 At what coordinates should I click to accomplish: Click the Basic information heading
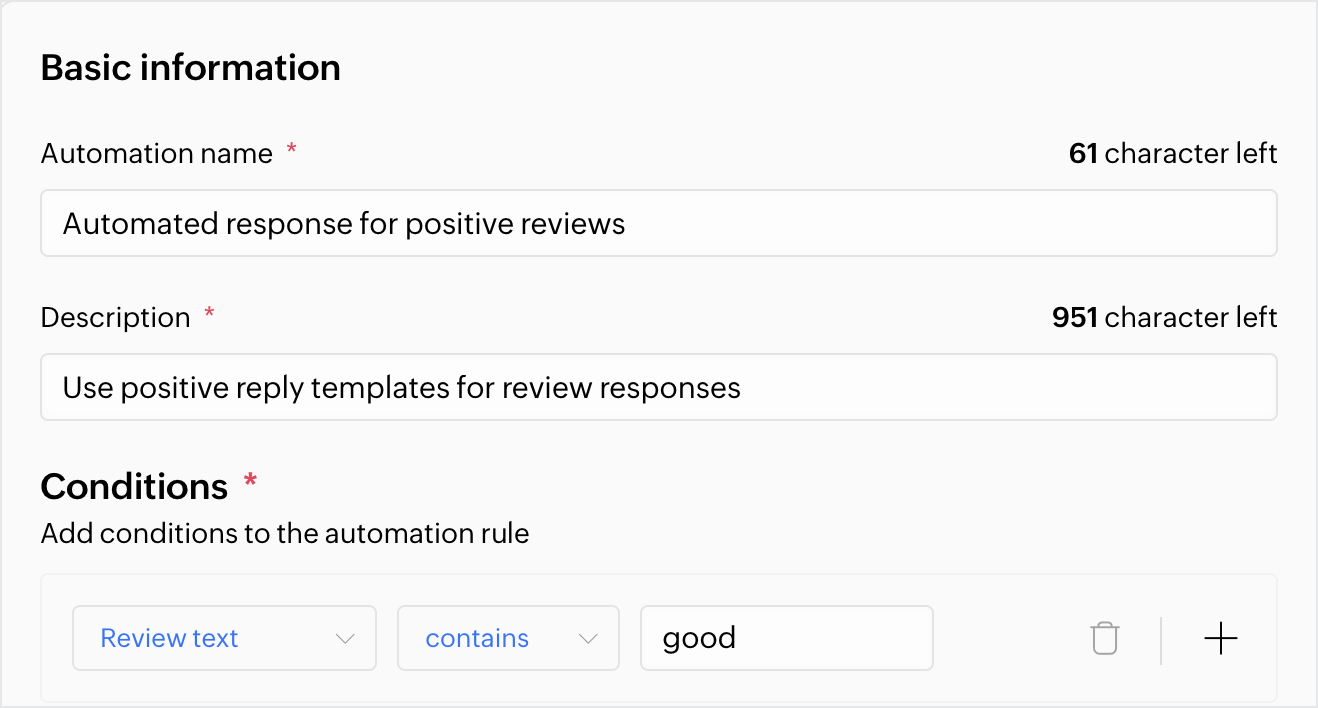[191, 68]
